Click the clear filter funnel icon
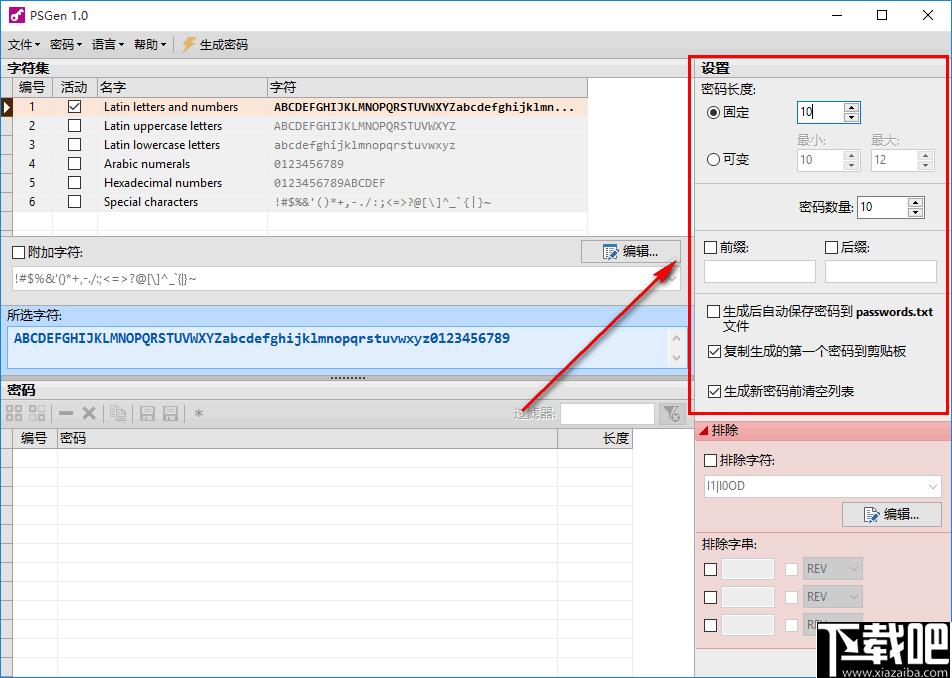This screenshot has height=678, width=952. pos(671,413)
